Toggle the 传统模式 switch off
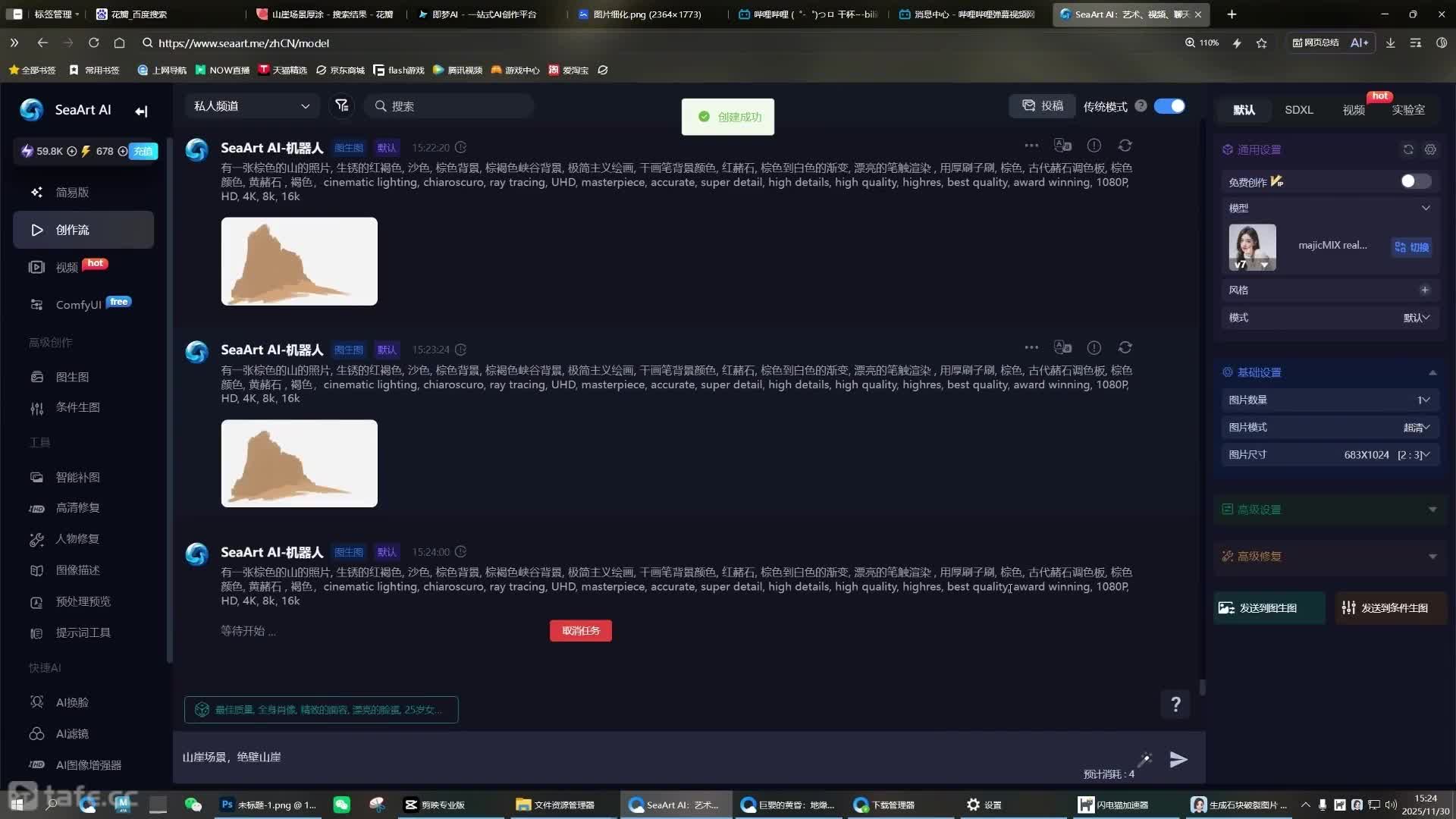 1169,106
